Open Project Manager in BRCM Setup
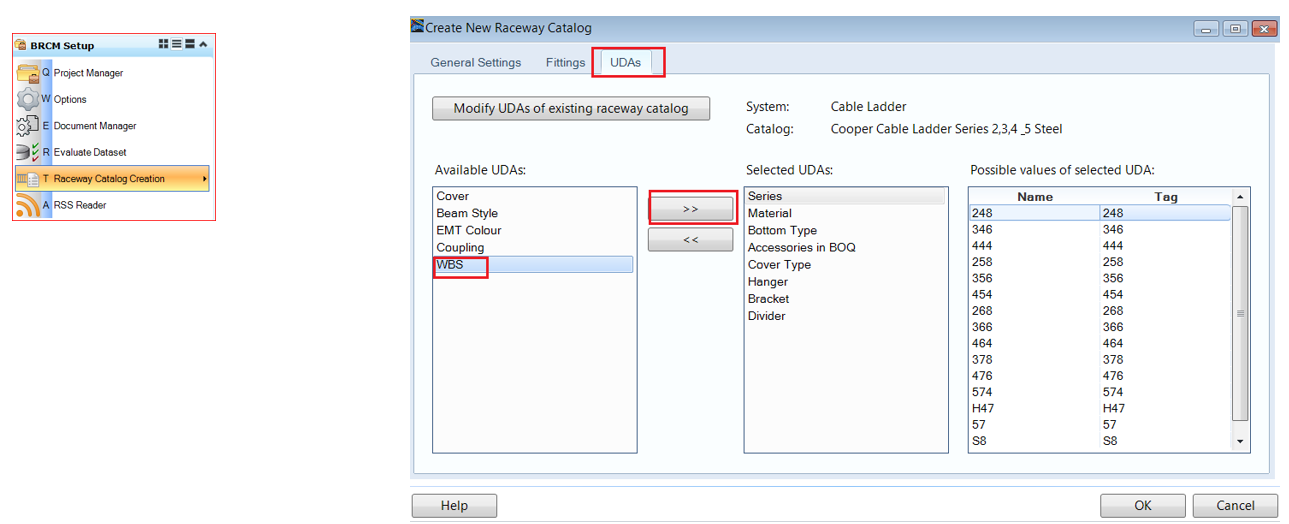The height and width of the screenshot is (524, 1289). [112, 73]
